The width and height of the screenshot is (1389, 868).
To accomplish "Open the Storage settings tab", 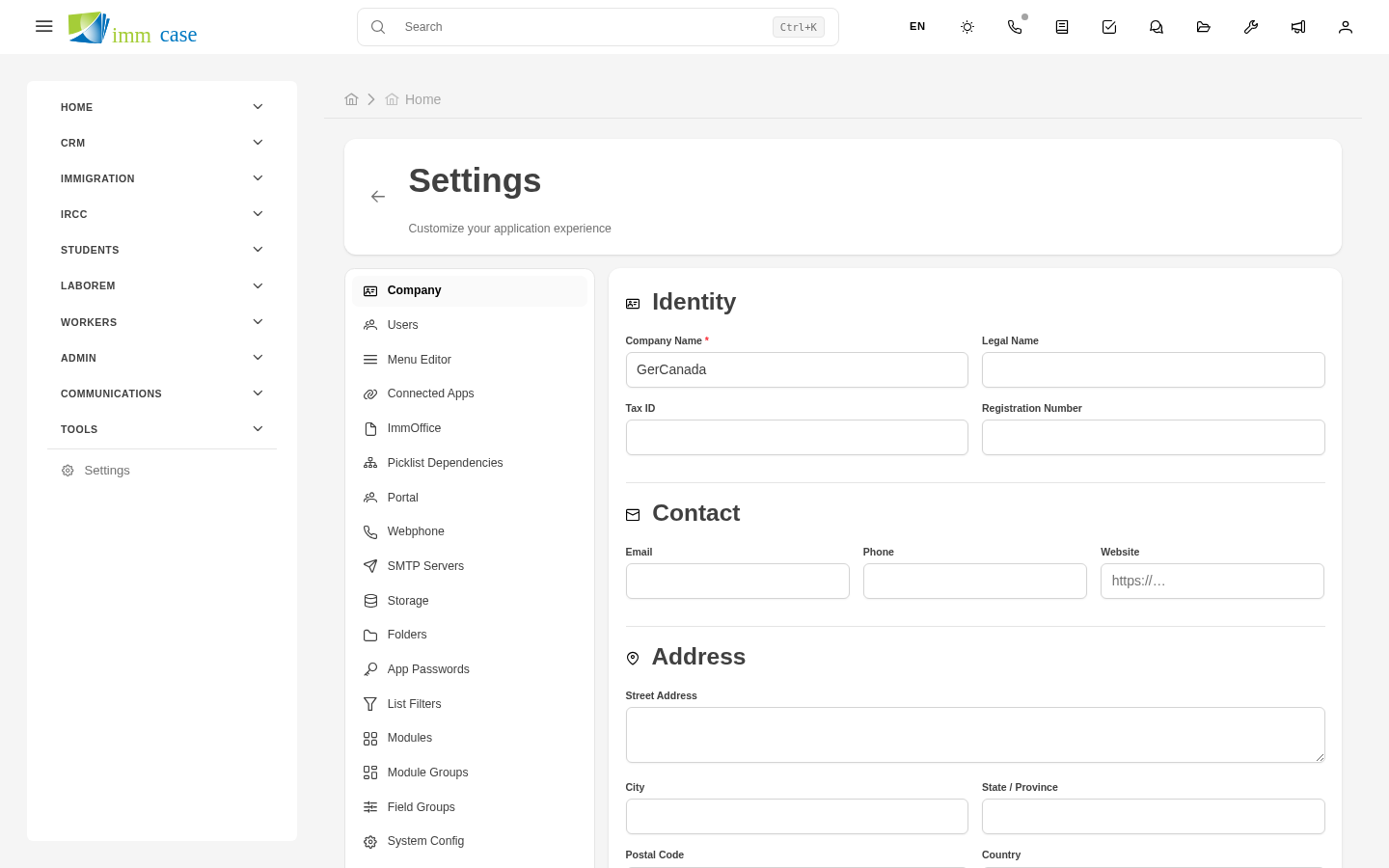I will click(x=470, y=601).
